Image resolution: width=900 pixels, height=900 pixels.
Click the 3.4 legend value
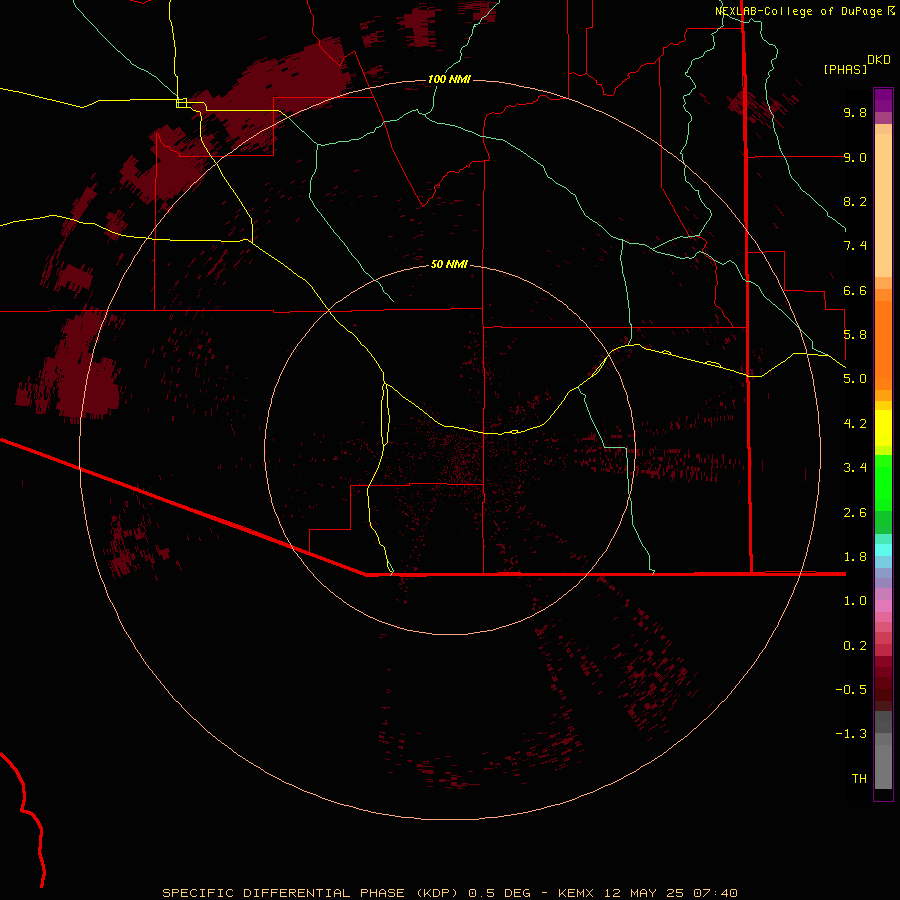pyautogui.click(x=855, y=468)
